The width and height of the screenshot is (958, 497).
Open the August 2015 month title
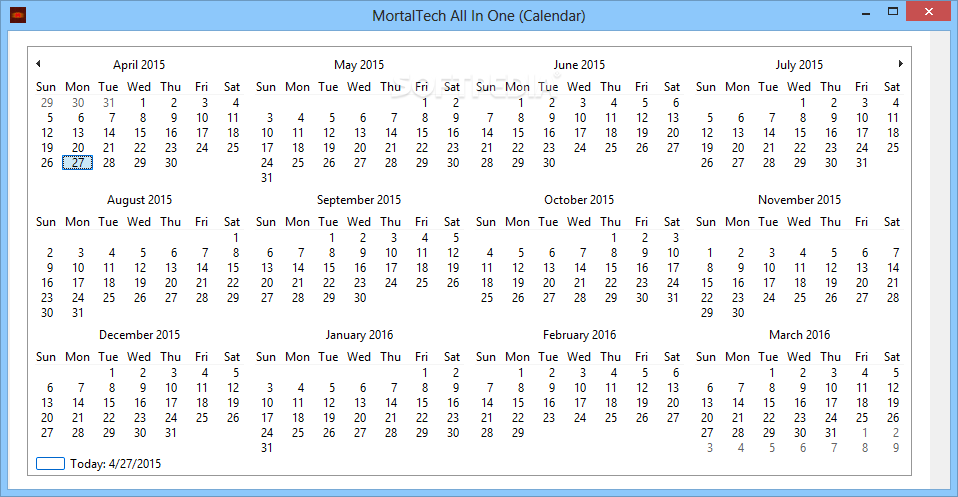pos(139,200)
